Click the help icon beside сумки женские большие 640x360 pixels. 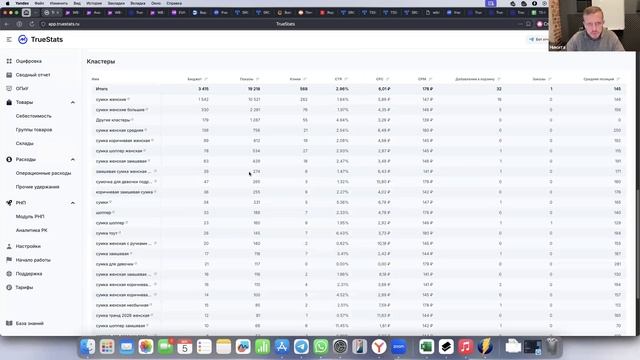tap(147, 109)
